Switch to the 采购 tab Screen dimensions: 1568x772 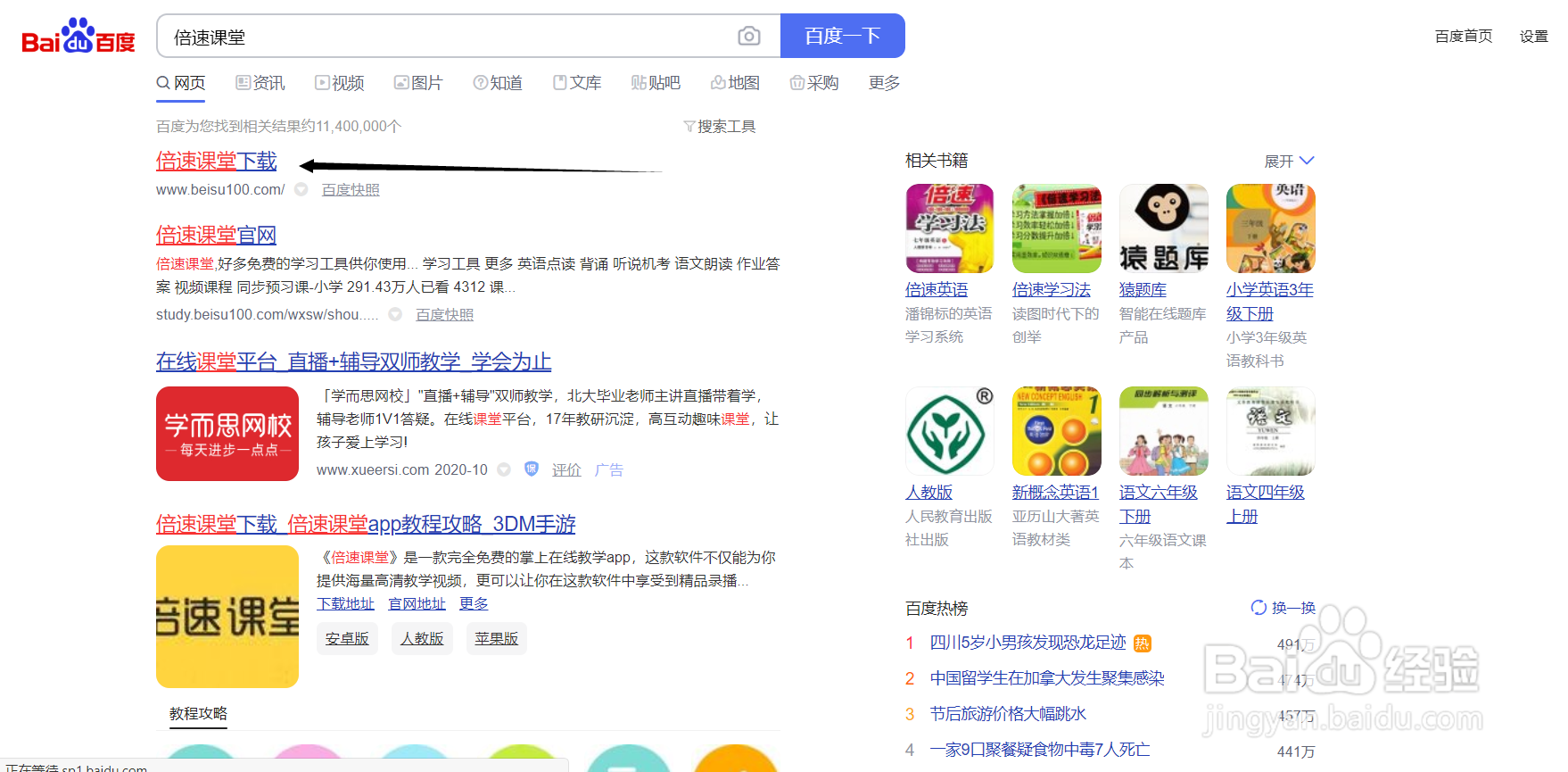pyautogui.click(x=814, y=83)
